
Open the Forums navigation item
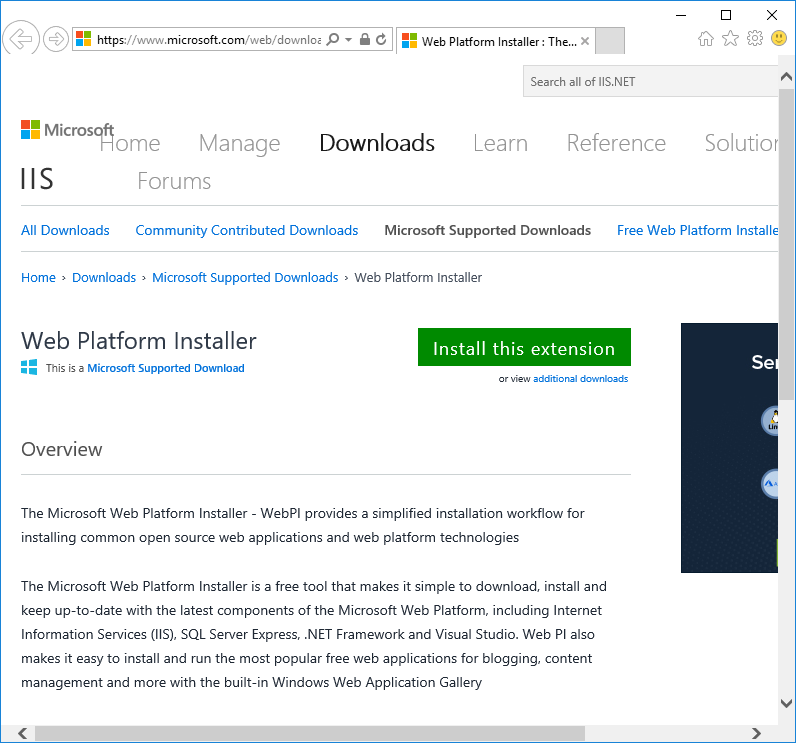coord(174,181)
